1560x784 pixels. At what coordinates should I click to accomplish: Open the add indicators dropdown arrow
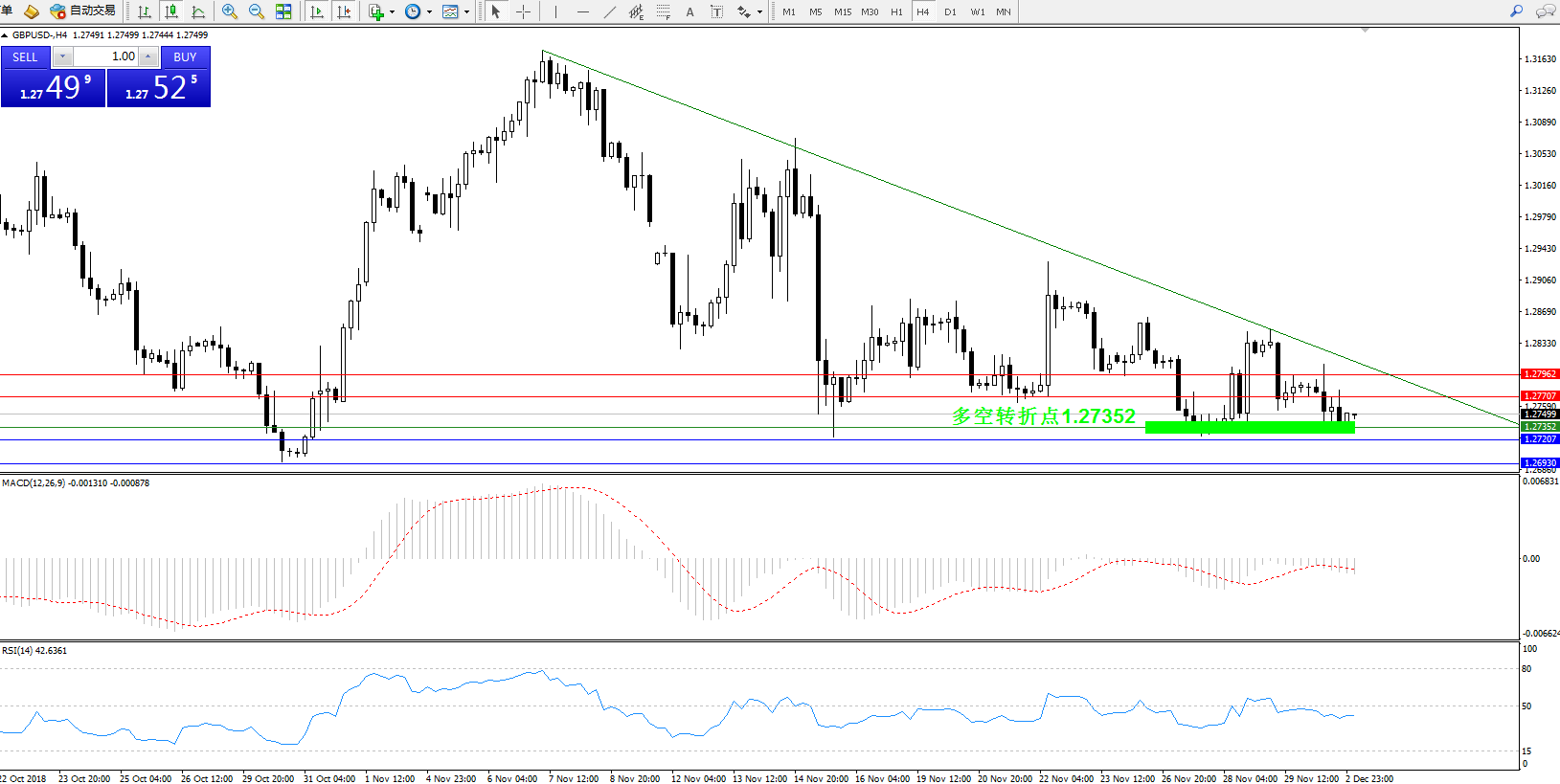(x=392, y=12)
